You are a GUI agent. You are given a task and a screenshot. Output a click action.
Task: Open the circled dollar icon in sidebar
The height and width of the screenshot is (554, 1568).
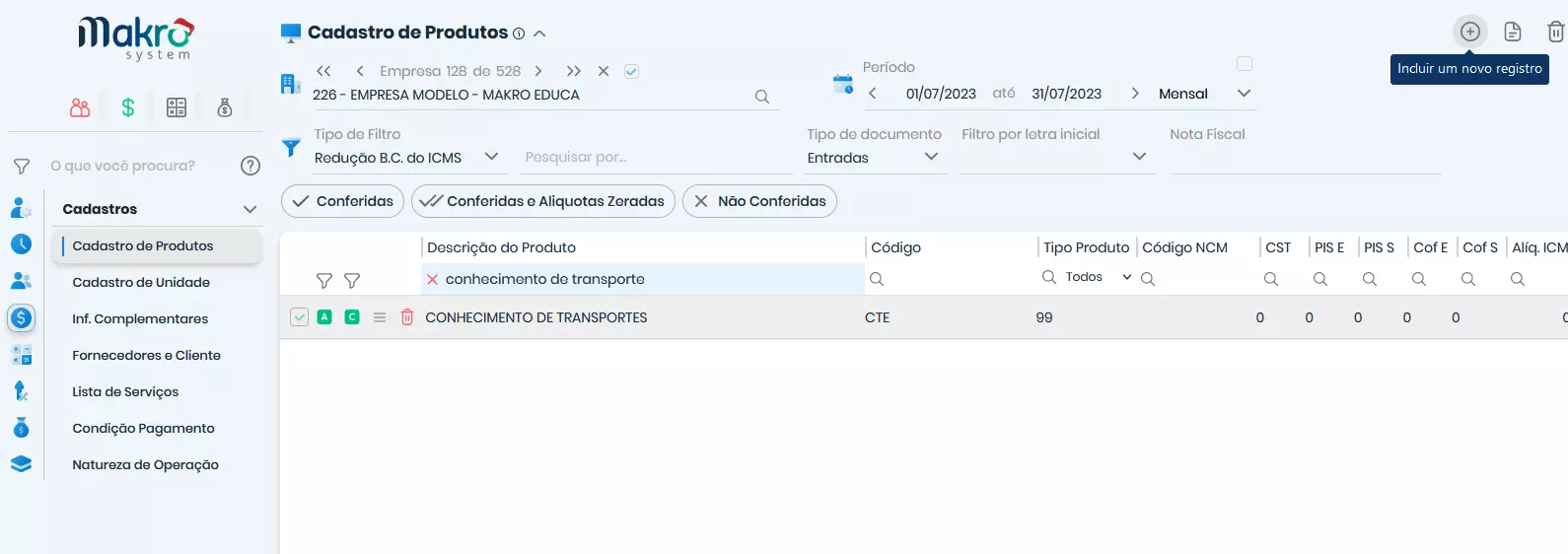click(x=21, y=317)
